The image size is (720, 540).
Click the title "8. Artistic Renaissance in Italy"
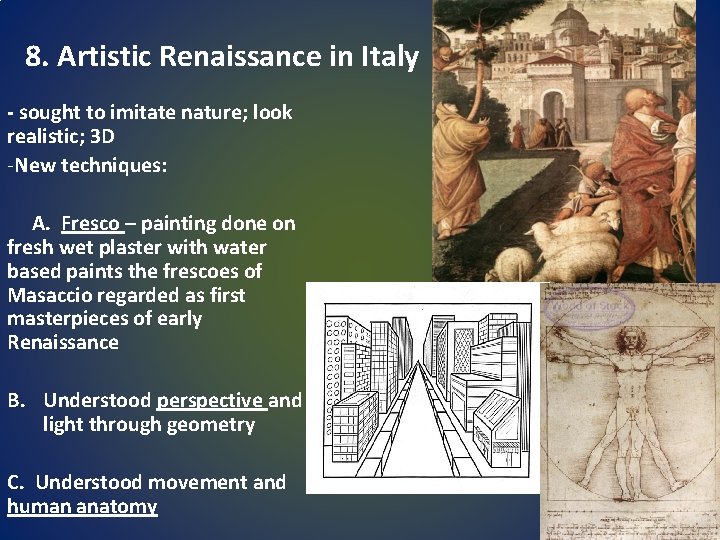[x=221, y=56]
